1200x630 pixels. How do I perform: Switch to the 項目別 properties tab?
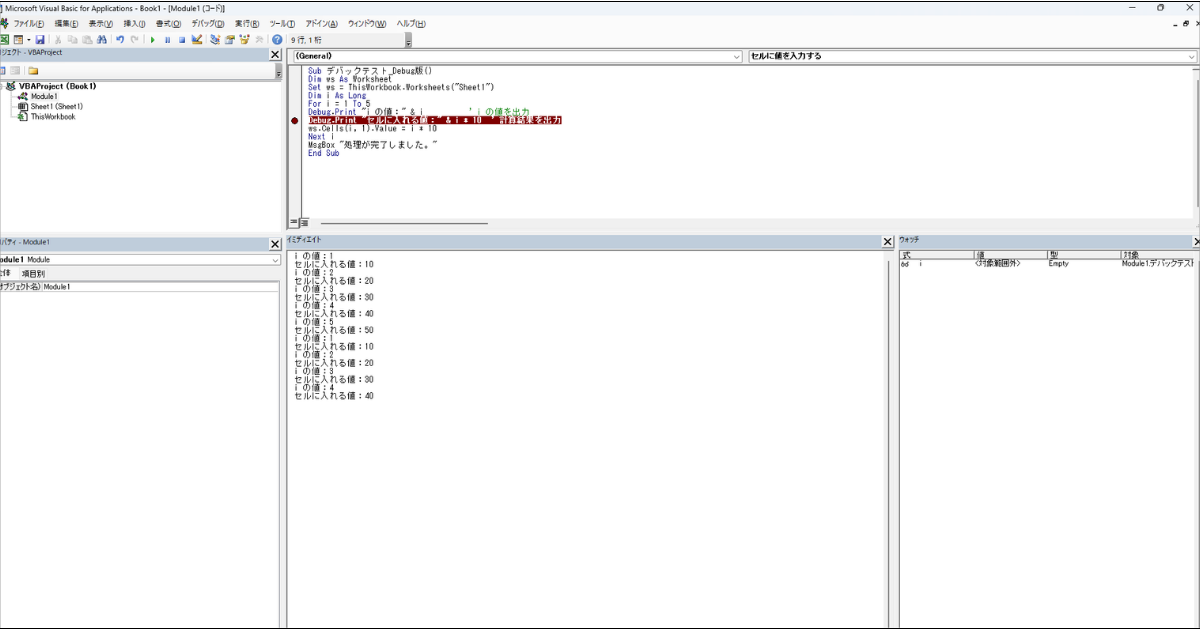coord(34,273)
